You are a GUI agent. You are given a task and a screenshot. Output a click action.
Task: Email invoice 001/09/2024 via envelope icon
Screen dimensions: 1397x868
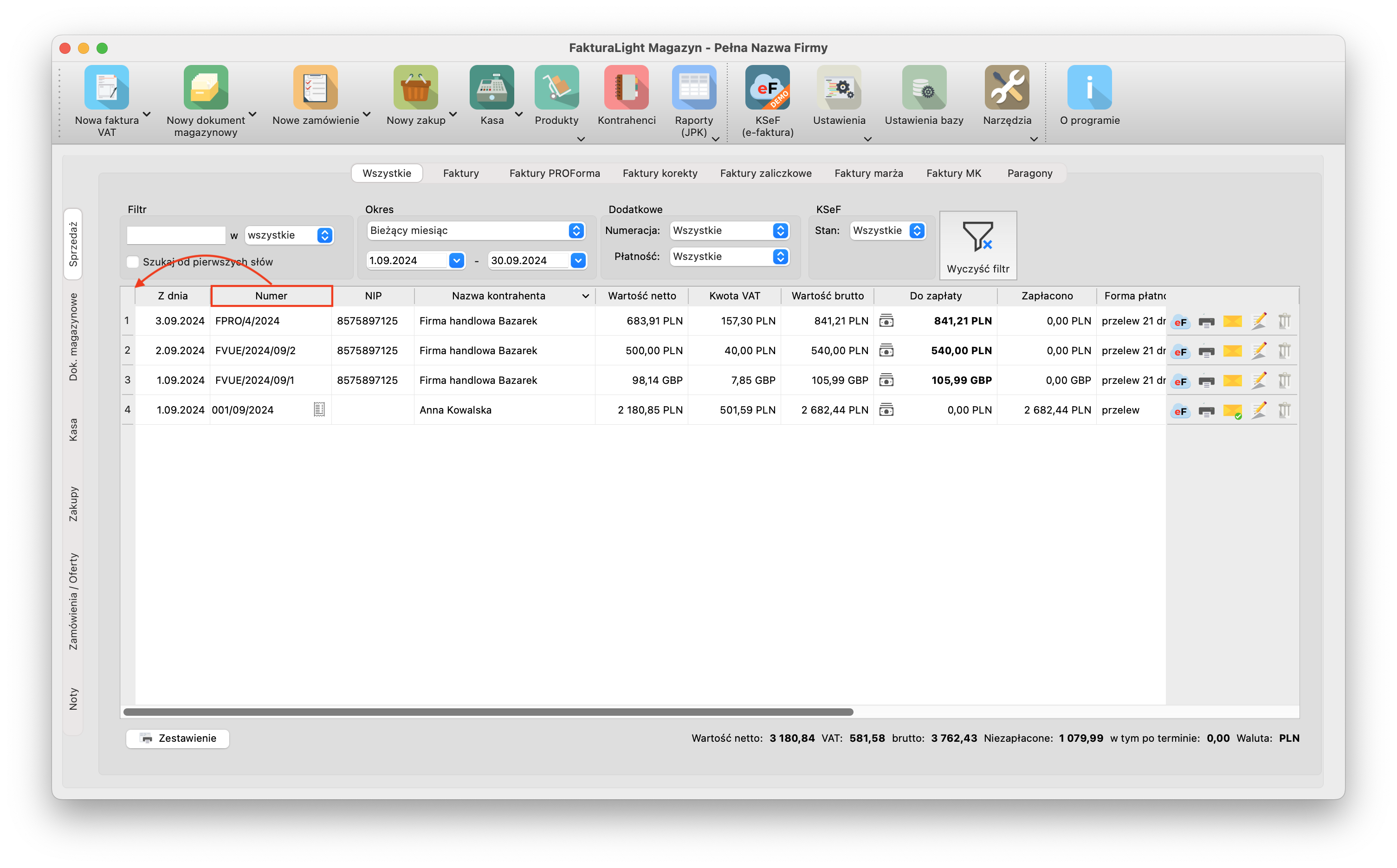pyautogui.click(x=1232, y=410)
